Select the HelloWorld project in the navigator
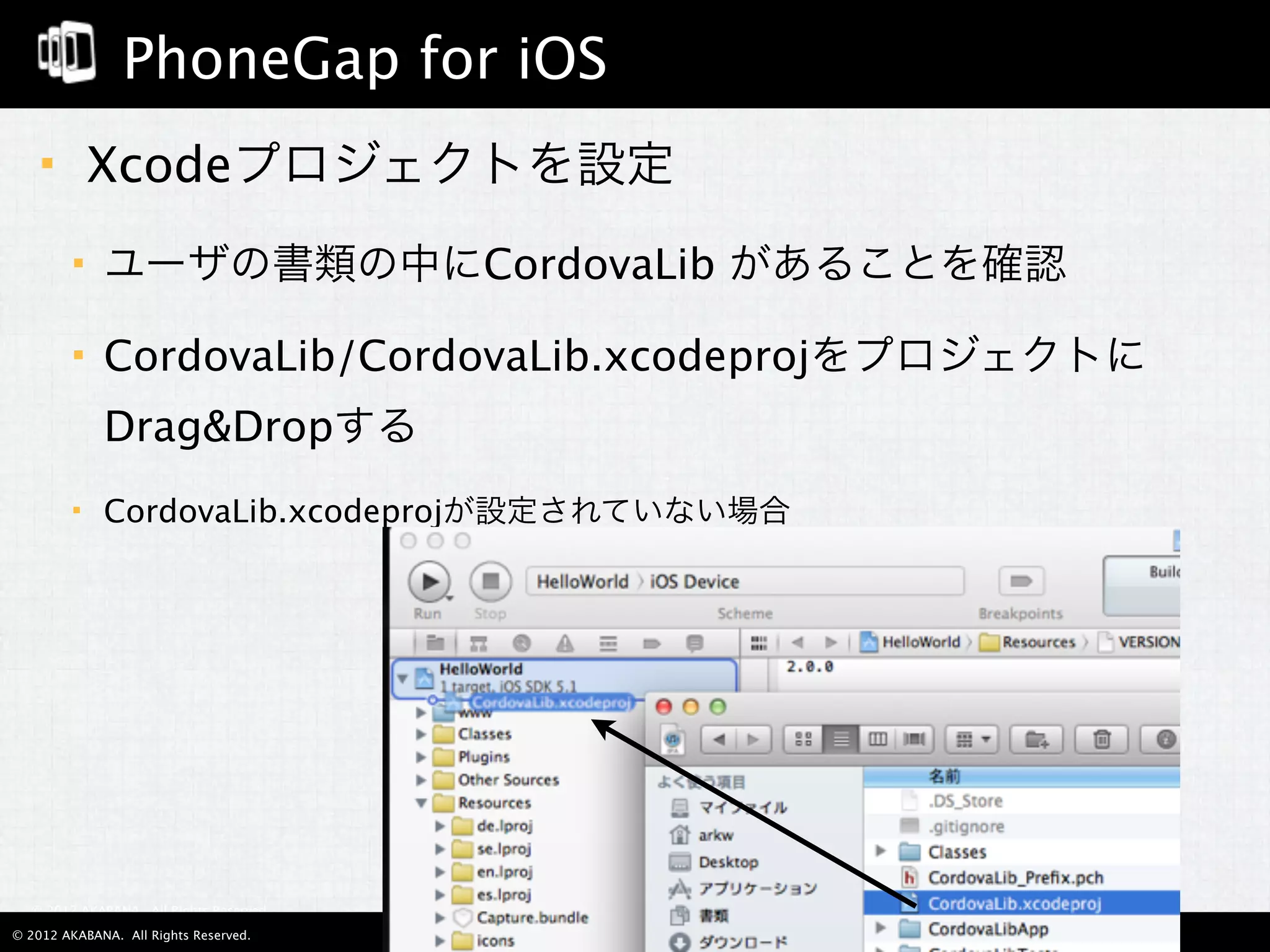Viewport: 1270px width, 952px height. pyautogui.click(x=565, y=677)
